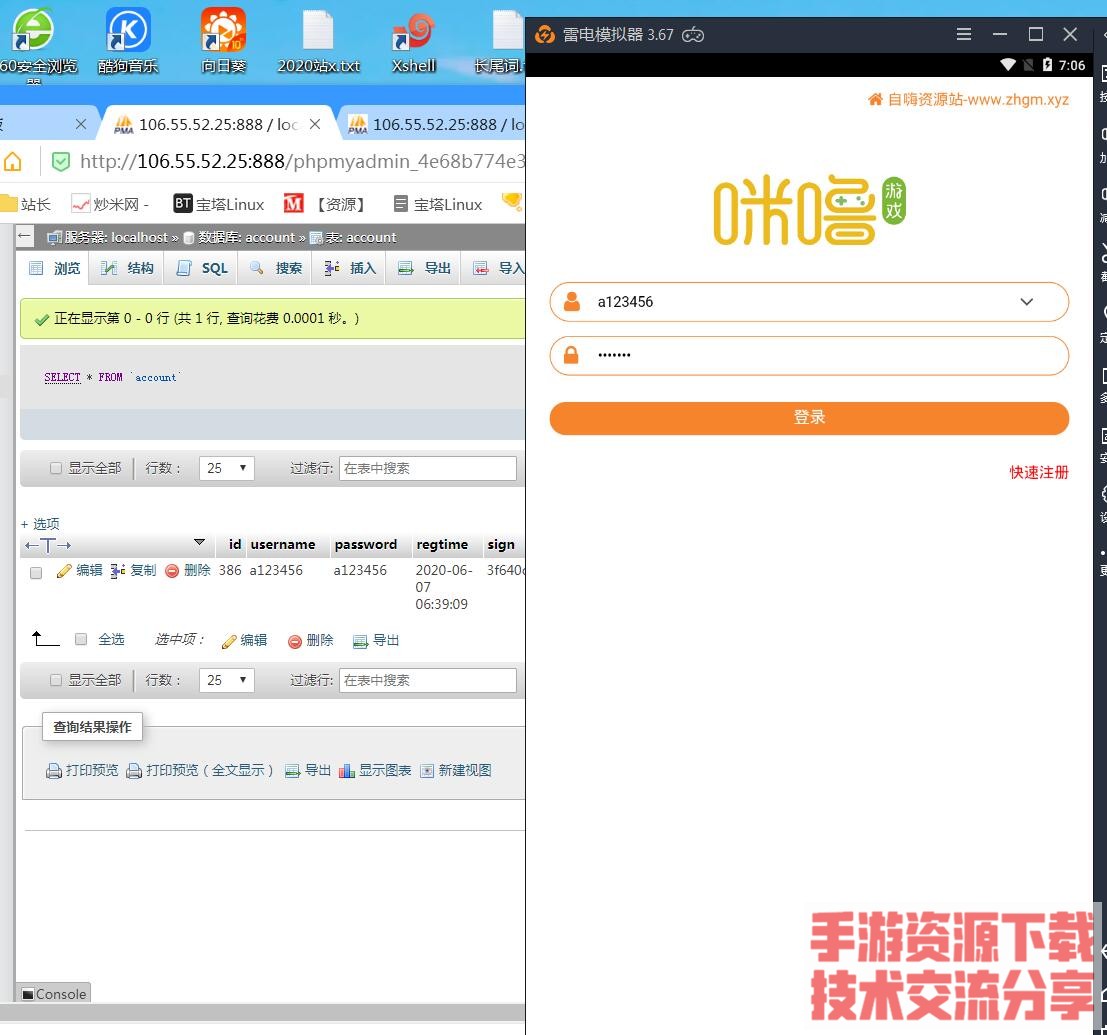1107x1035 pixels.
Task: Click the delete icon for the a123456 row
Action: point(172,571)
